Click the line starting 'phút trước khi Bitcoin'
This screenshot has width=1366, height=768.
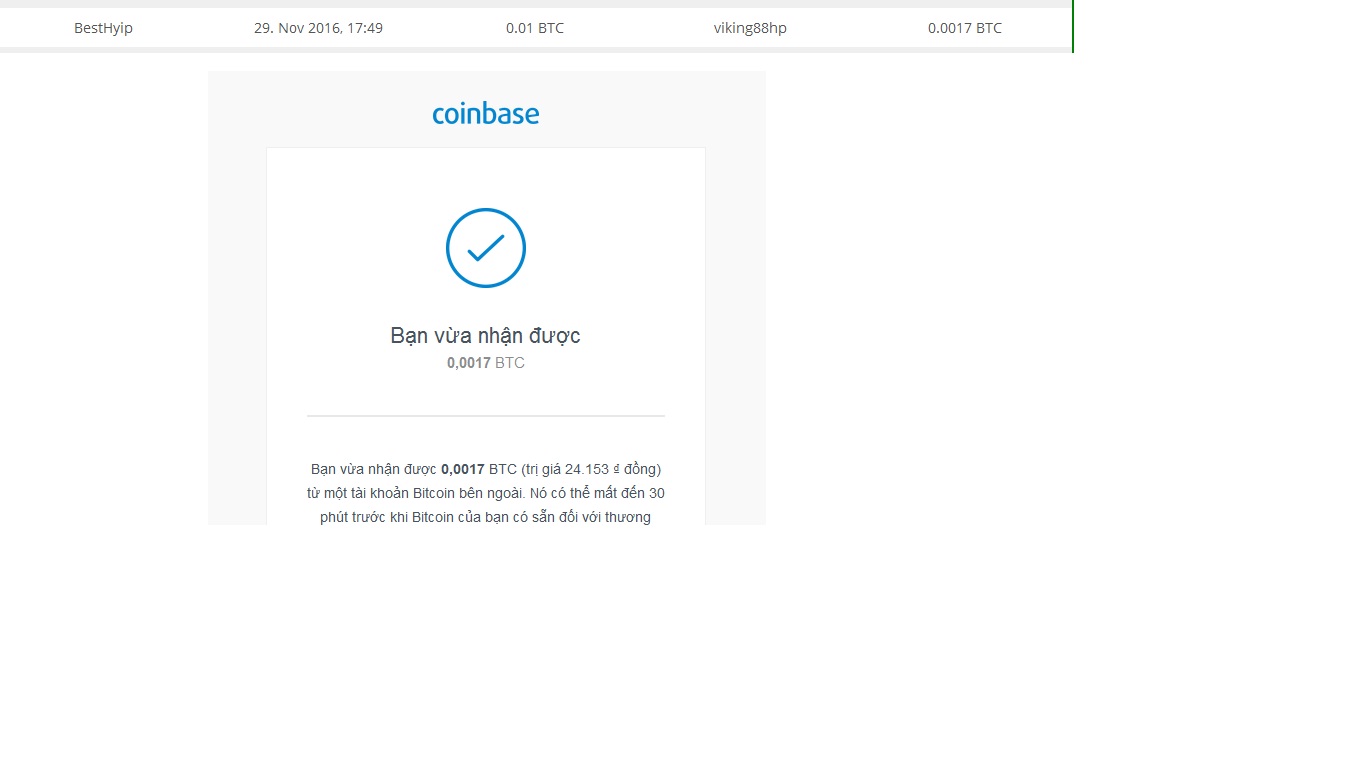(x=486, y=517)
